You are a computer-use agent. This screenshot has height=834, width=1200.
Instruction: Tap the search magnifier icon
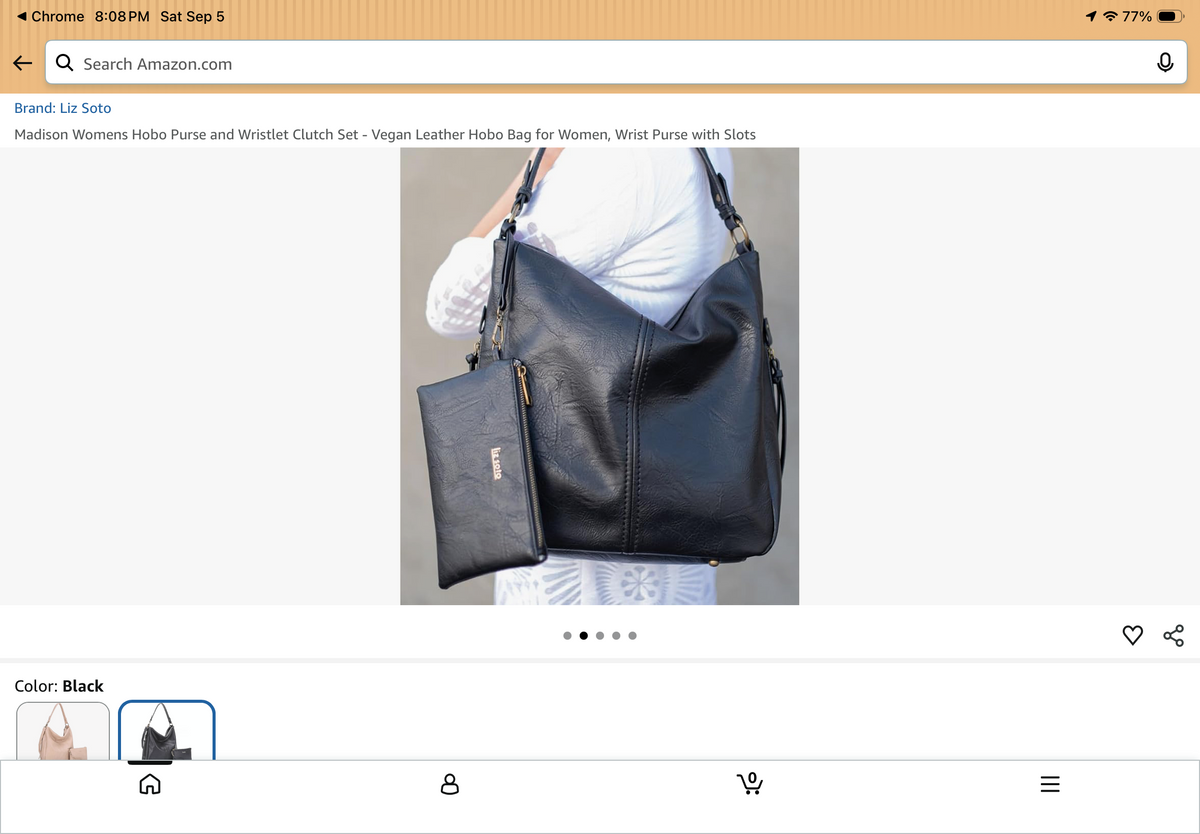coord(64,63)
